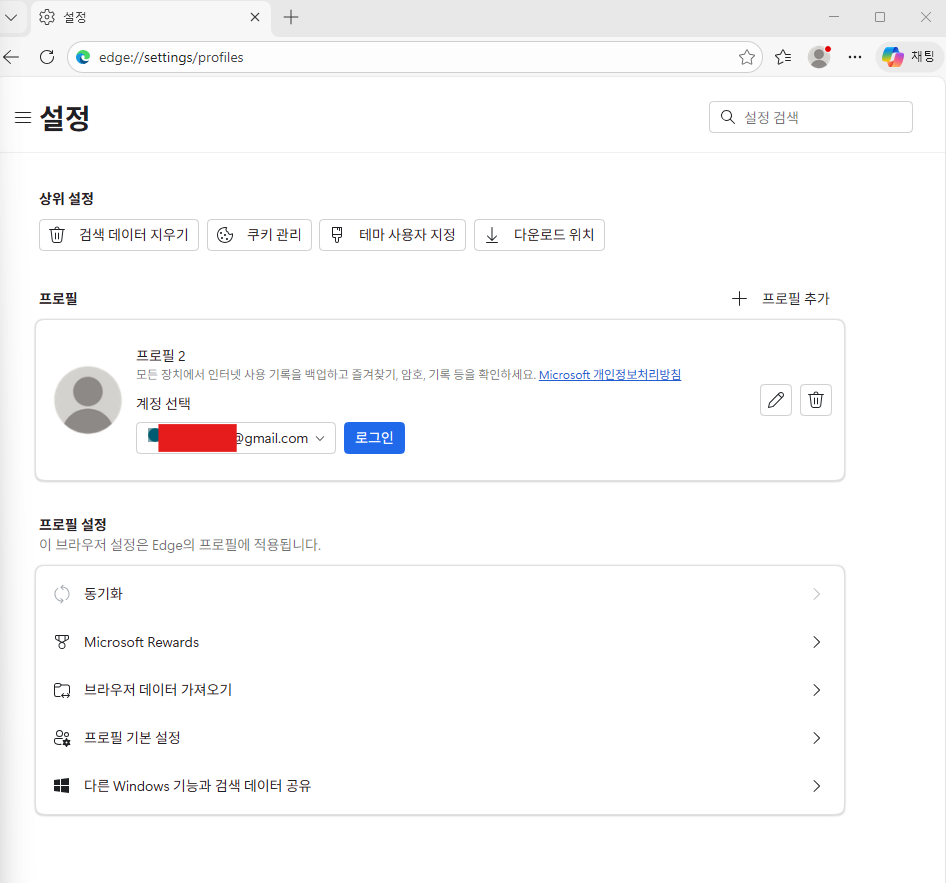The height and width of the screenshot is (883, 946).
Task: Open the Microsoft 개인정보처리방침 link
Action: [610, 374]
